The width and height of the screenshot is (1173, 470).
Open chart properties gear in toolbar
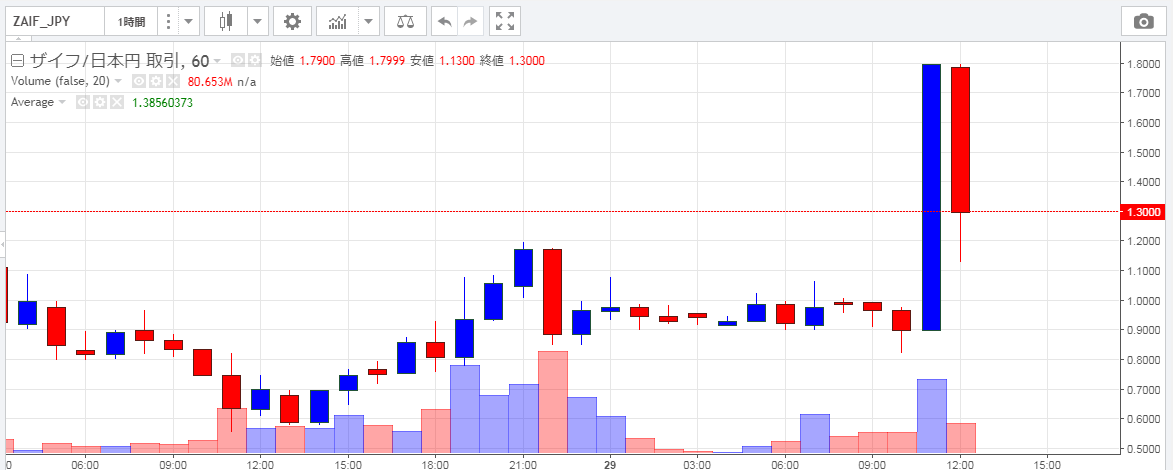pos(293,22)
